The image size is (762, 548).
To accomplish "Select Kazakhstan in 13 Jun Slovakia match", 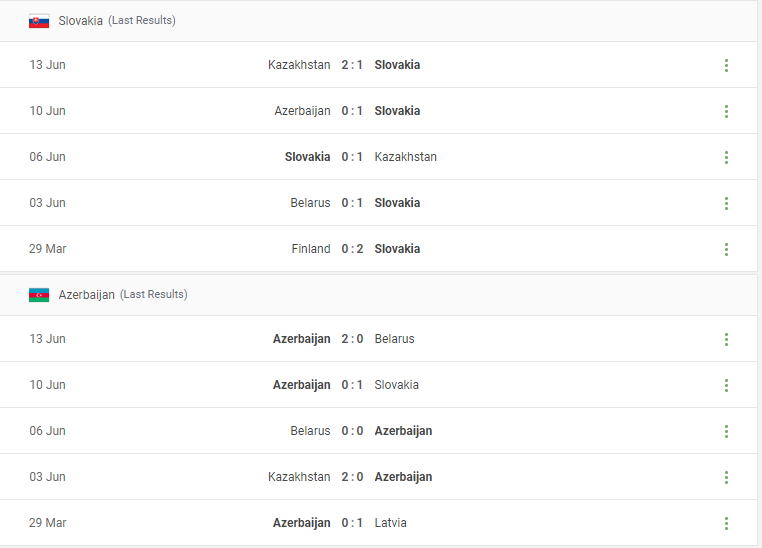I will (299, 65).
